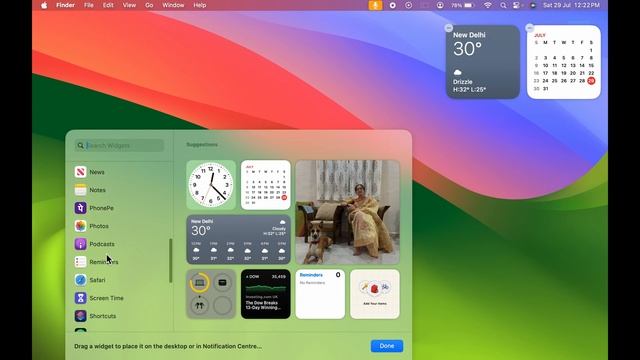Click the Done button
This screenshot has width=640, height=360.
pyautogui.click(x=387, y=346)
